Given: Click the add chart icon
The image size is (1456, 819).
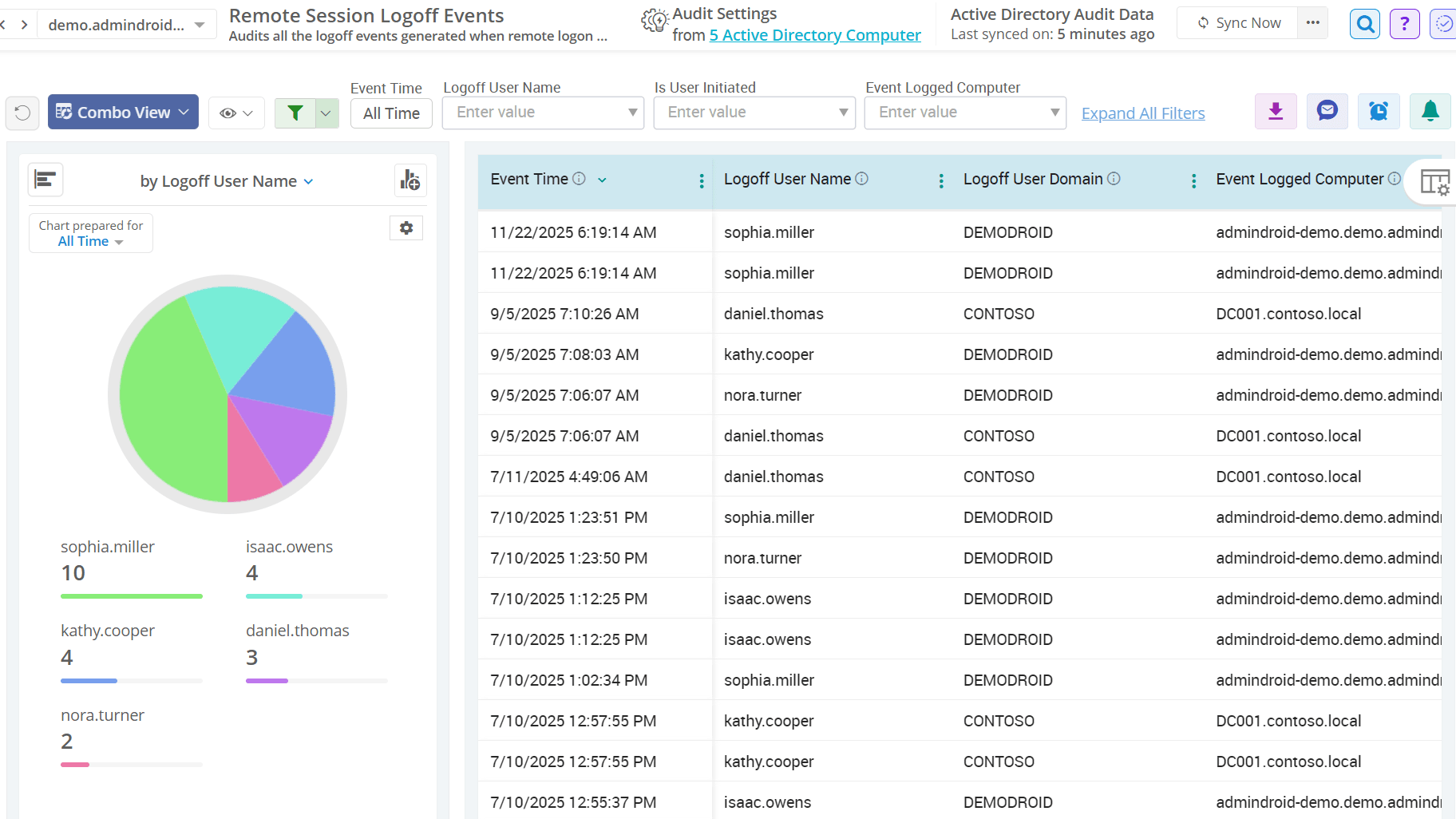Looking at the screenshot, I should point(410,180).
